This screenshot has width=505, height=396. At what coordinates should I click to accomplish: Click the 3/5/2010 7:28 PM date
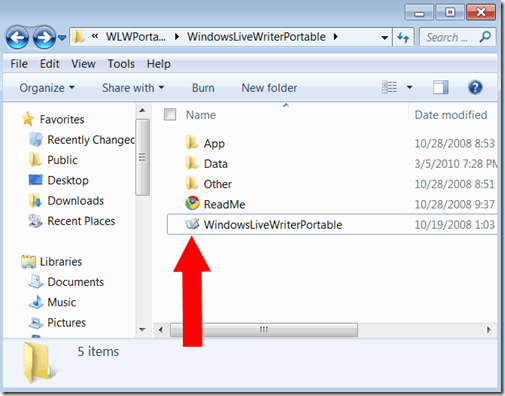[x=456, y=164]
